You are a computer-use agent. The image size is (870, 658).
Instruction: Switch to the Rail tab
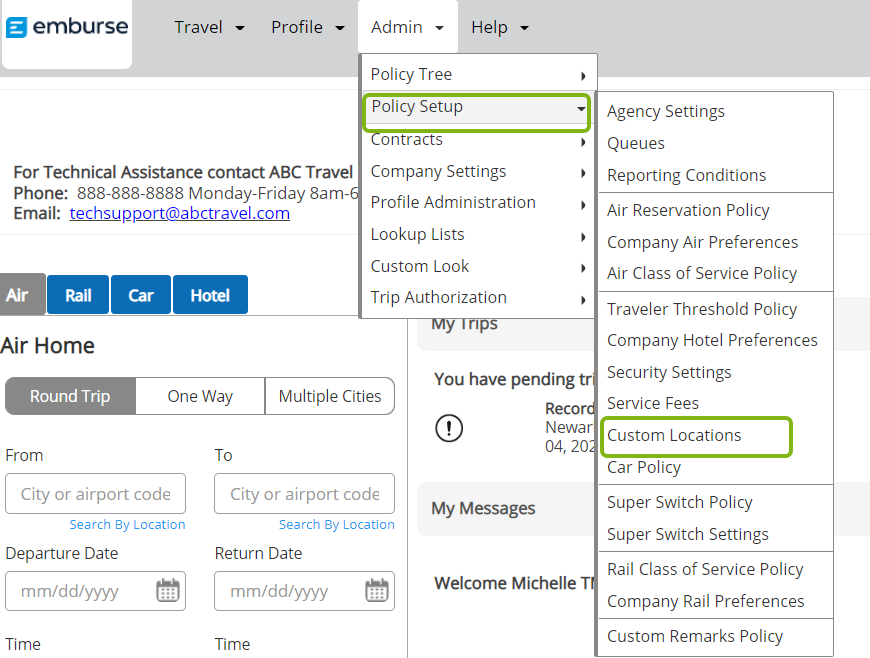[x=78, y=295]
